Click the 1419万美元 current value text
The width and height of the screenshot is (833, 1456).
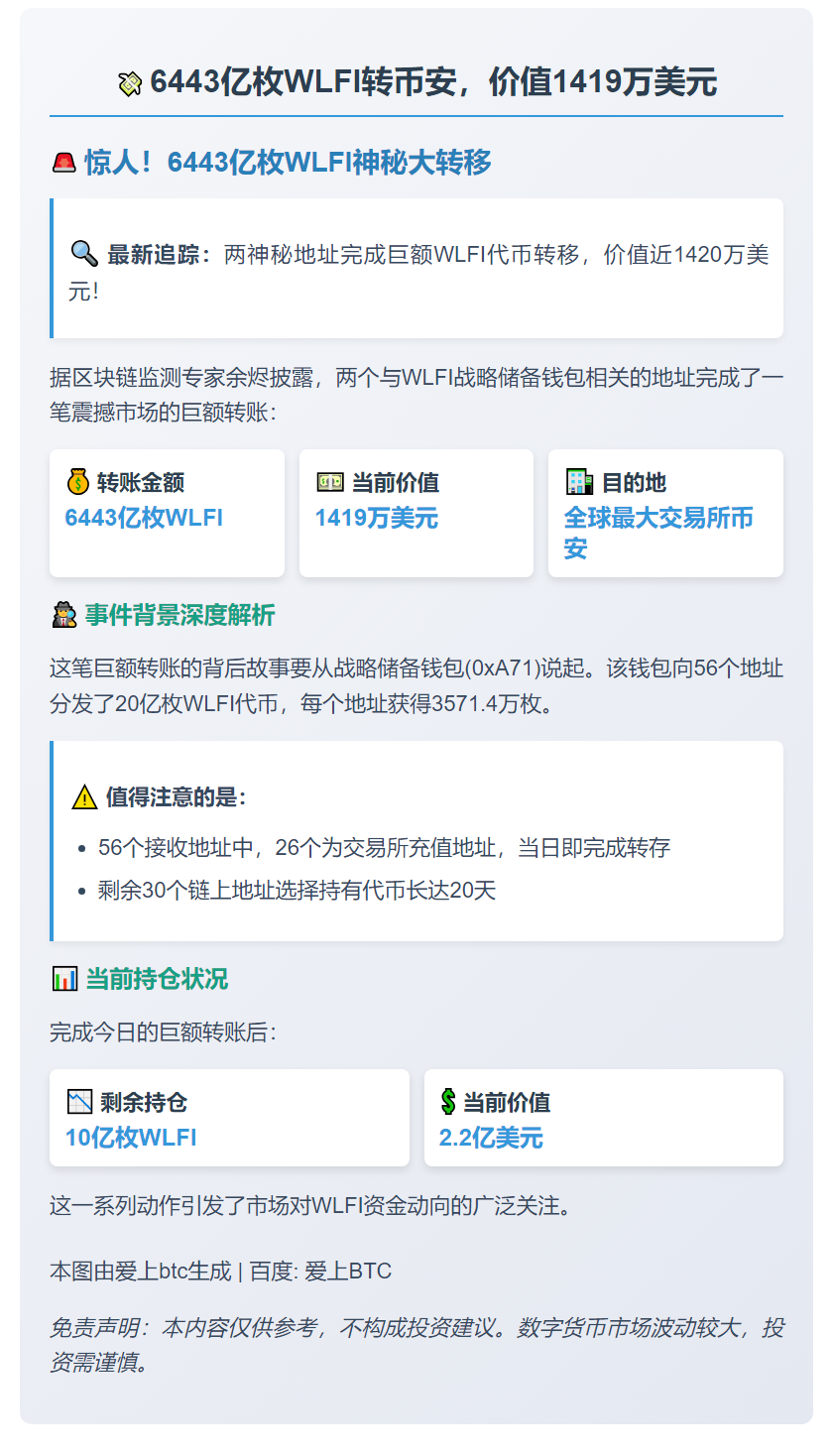pyautogui.click(x=377, y=518)
